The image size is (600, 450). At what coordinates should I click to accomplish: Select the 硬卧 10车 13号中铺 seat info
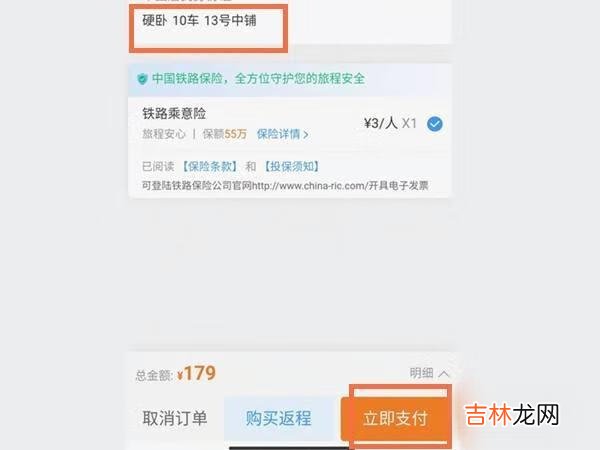(199, 20)
